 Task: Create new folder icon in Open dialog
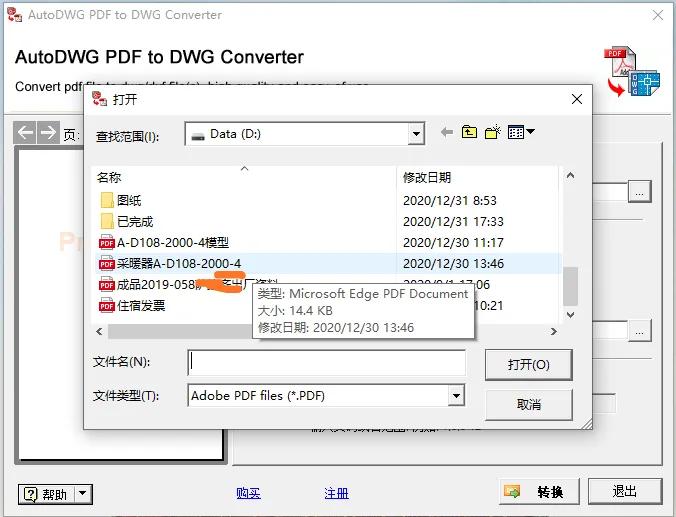[x=493, y=132]
